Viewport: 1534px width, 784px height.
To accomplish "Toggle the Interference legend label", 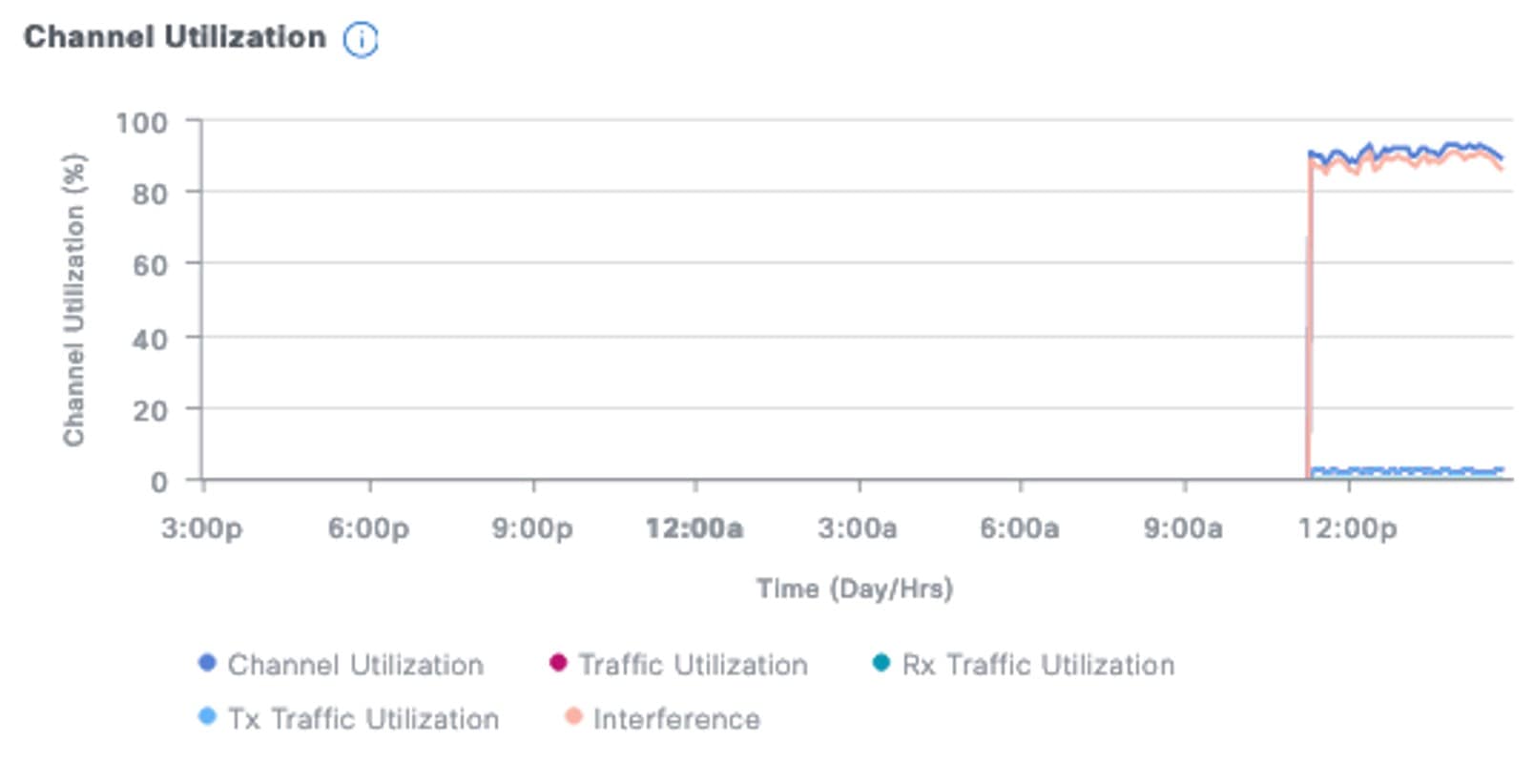I will click(676, 719).
